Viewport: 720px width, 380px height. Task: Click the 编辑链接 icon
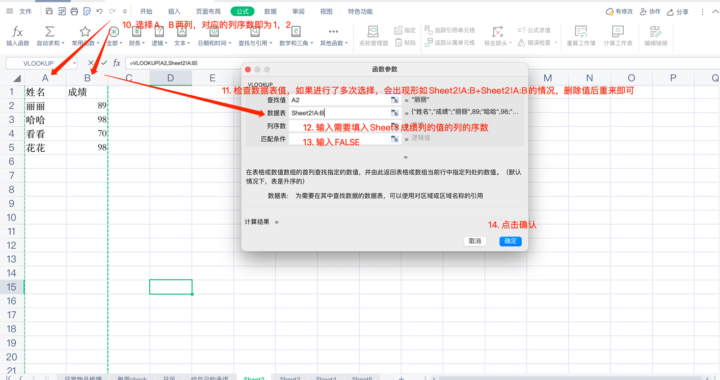(655, 32)
